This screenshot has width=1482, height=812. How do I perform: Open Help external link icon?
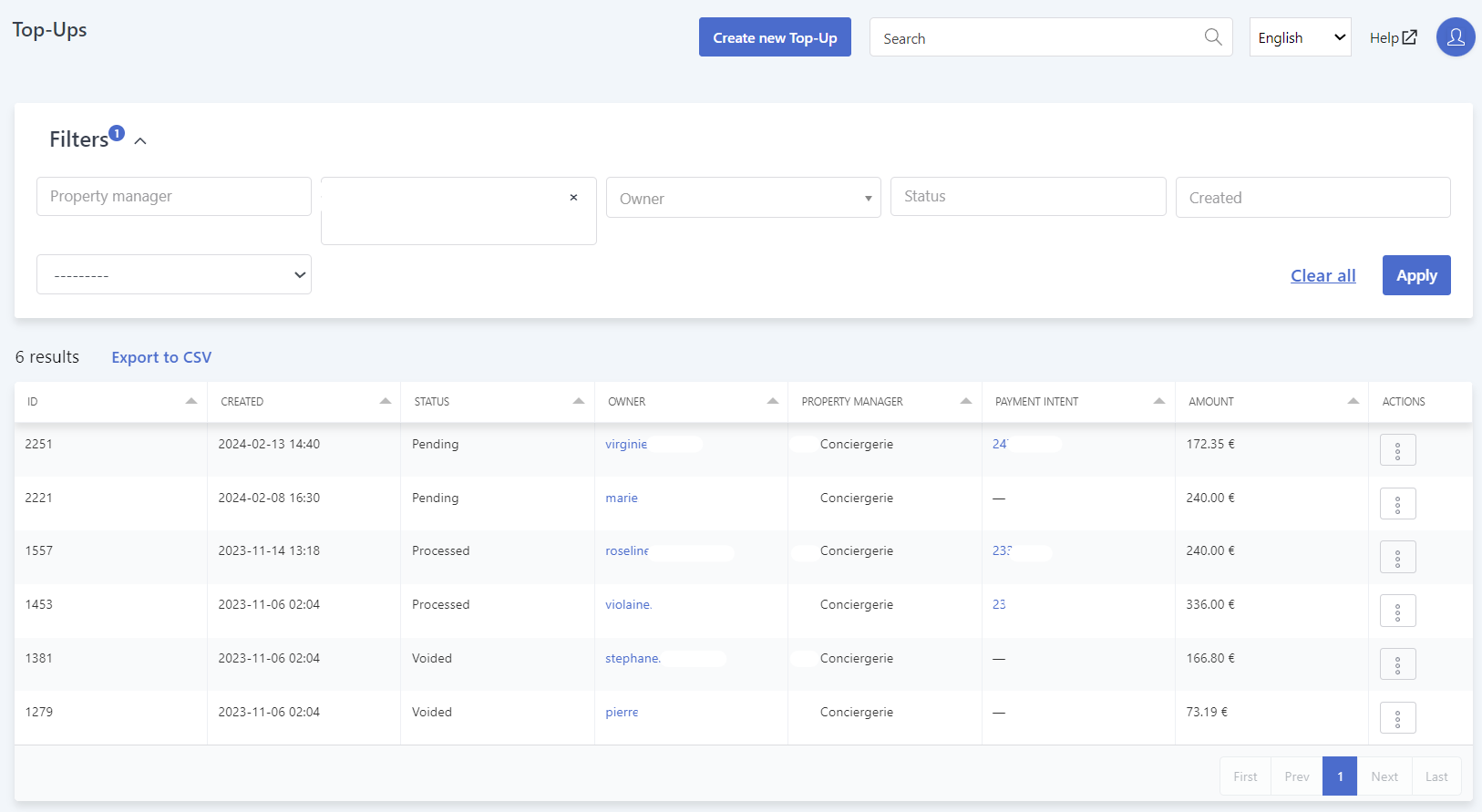point(1409,37)
